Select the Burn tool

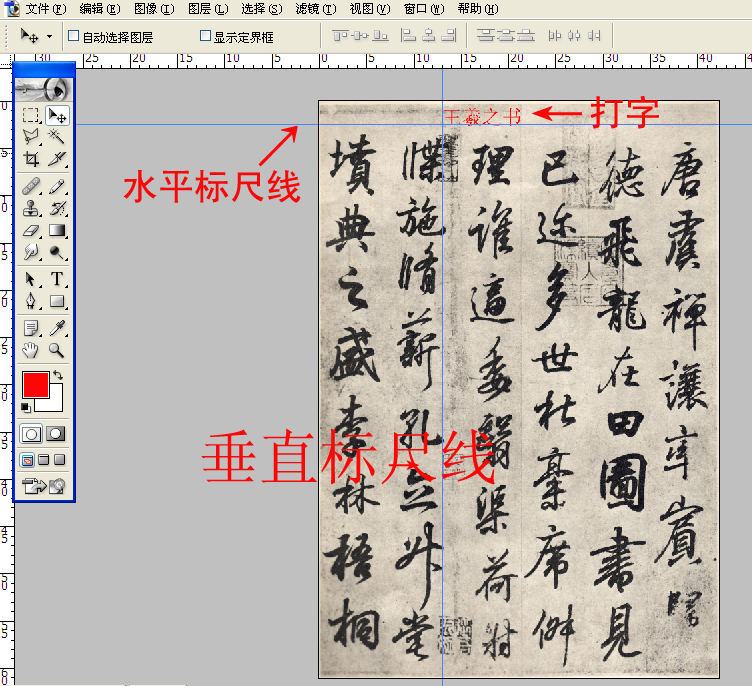[x=57, y=252]
